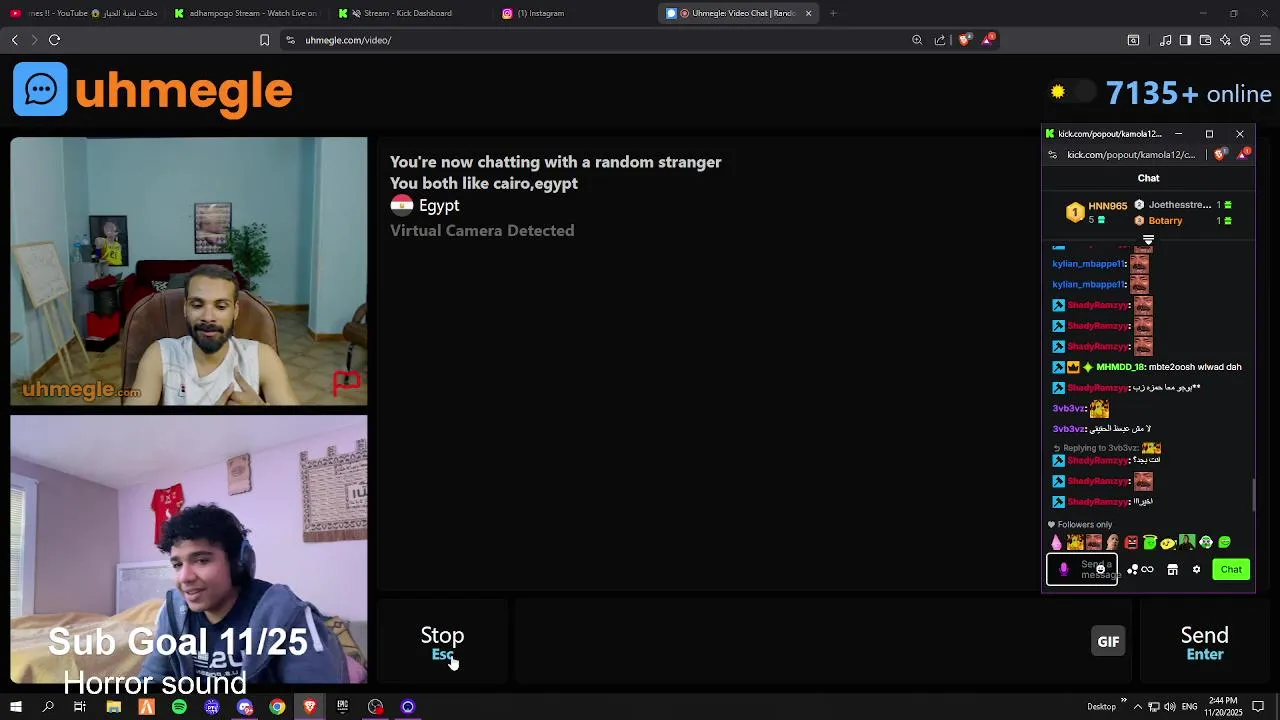Bookmark this page using the bookmark icon

pyautogui.click(x=264, y=40)
